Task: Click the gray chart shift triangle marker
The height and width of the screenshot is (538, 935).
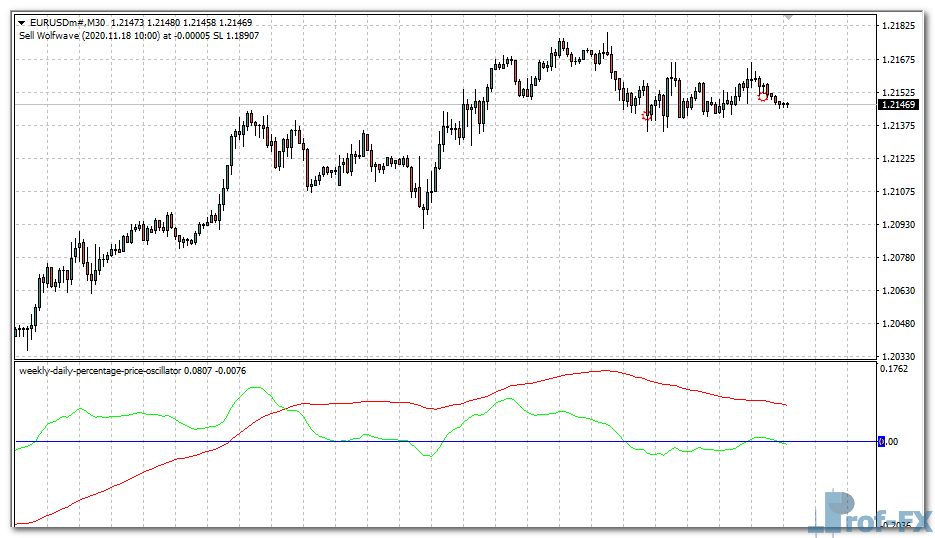Action: pyautogui.click(x=789, y=17)
